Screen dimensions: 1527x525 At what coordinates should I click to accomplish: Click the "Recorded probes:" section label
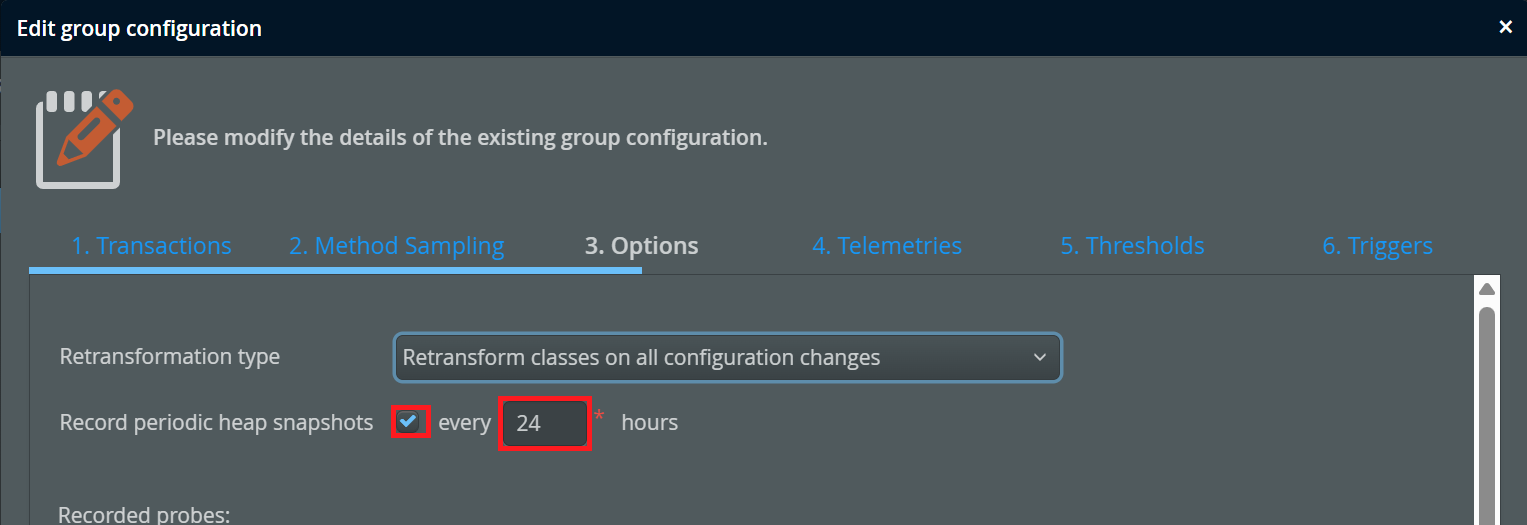click(144, 515)
